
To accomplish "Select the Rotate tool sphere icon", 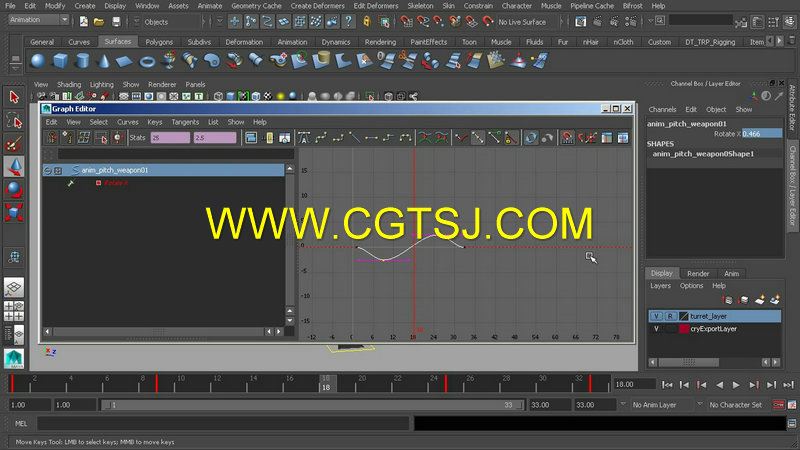I will [14, 189].
